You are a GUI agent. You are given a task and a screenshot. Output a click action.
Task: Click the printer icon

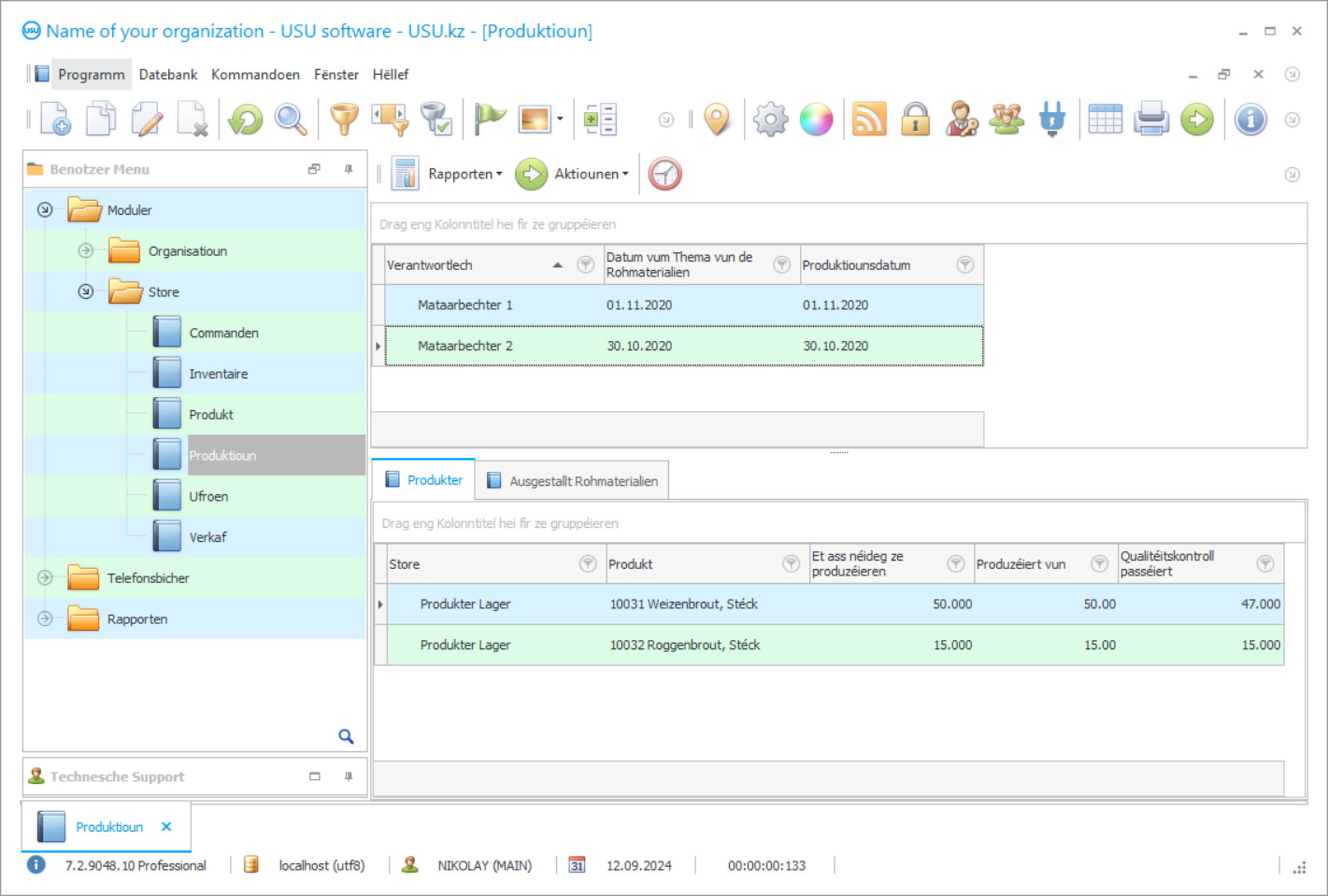pos(1151,120)
